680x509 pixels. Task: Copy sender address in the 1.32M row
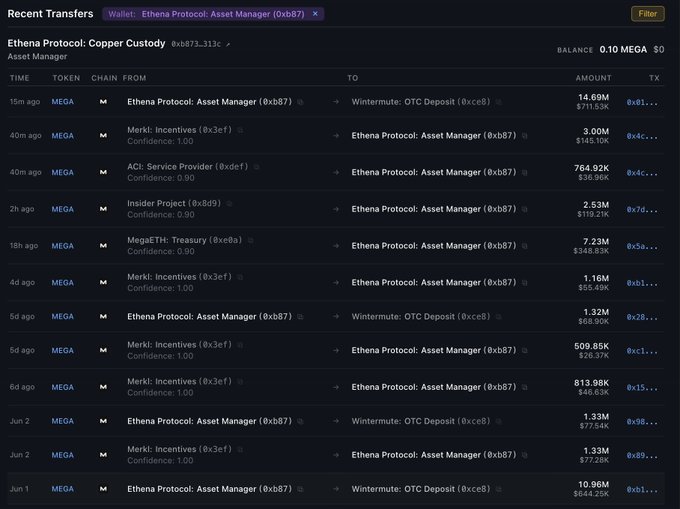tap(300, 317)
